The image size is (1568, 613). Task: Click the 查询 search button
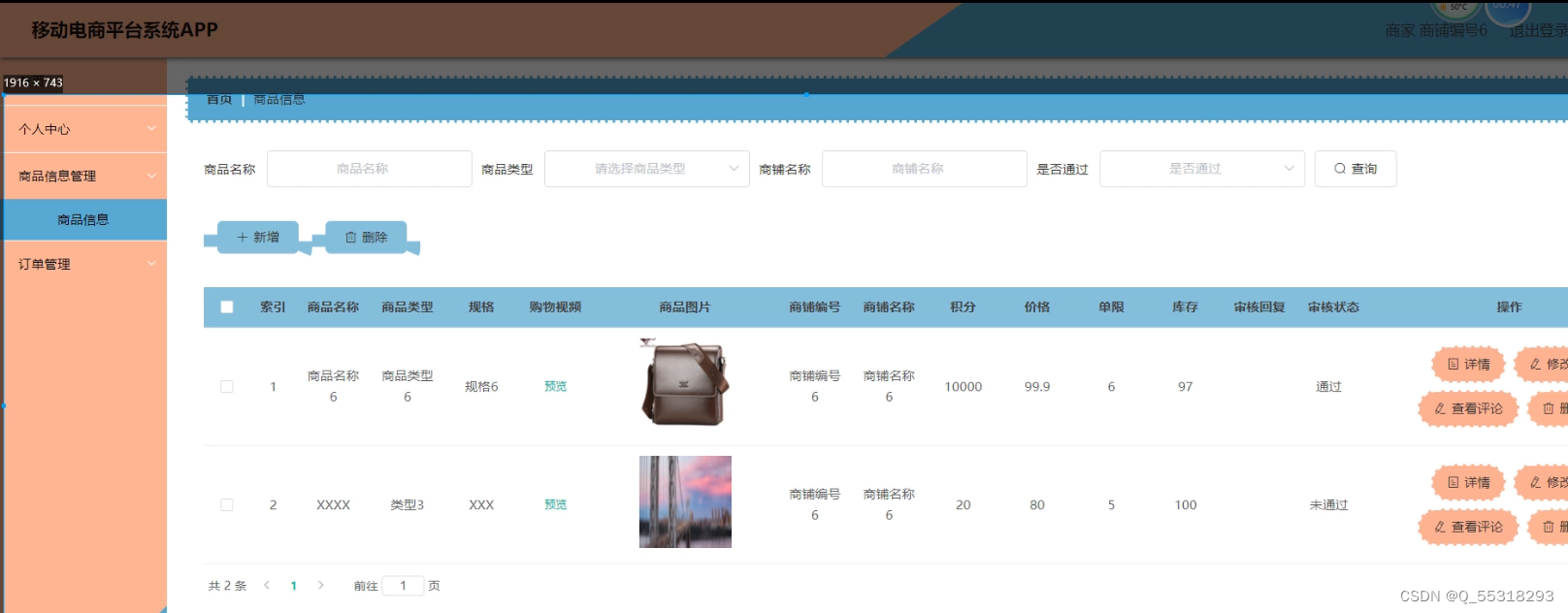point(1356,169)
